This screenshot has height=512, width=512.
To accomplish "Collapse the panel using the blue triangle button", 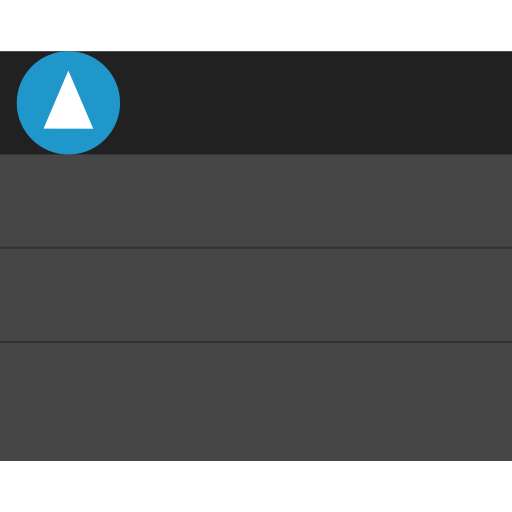I will click(x=68, y=103).
